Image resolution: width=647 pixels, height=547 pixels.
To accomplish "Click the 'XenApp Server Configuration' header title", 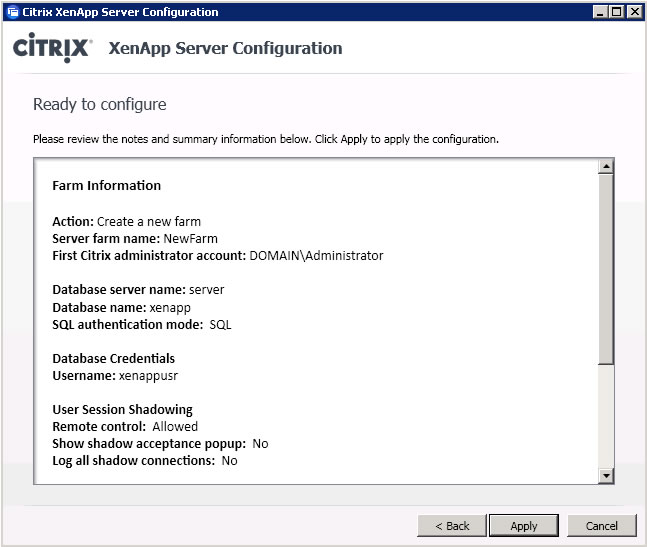I will [x=225, y=48].
